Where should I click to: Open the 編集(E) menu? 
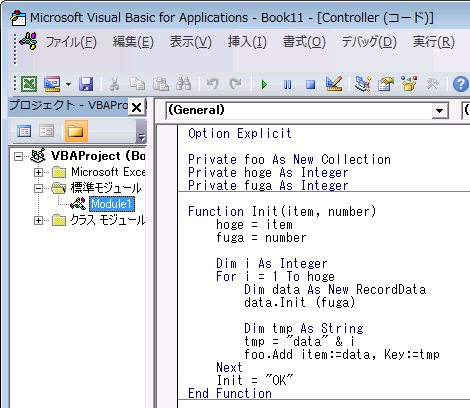pos(133,42)
